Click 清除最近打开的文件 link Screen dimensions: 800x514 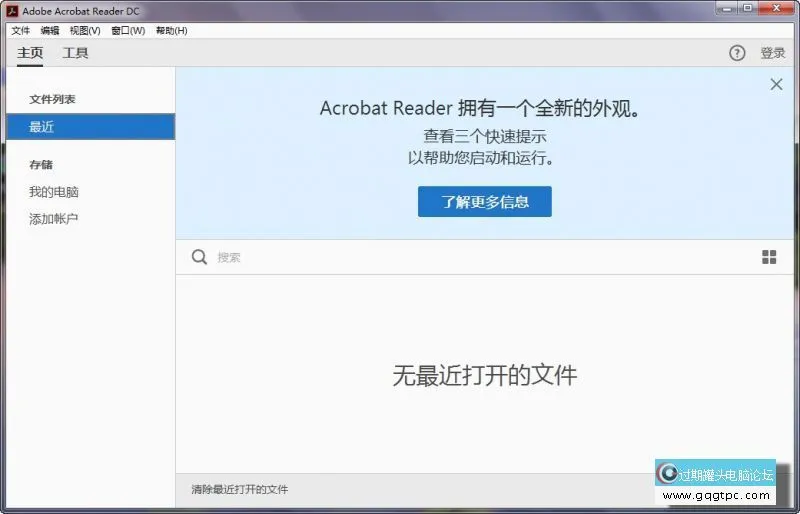(x=240, y=489)
